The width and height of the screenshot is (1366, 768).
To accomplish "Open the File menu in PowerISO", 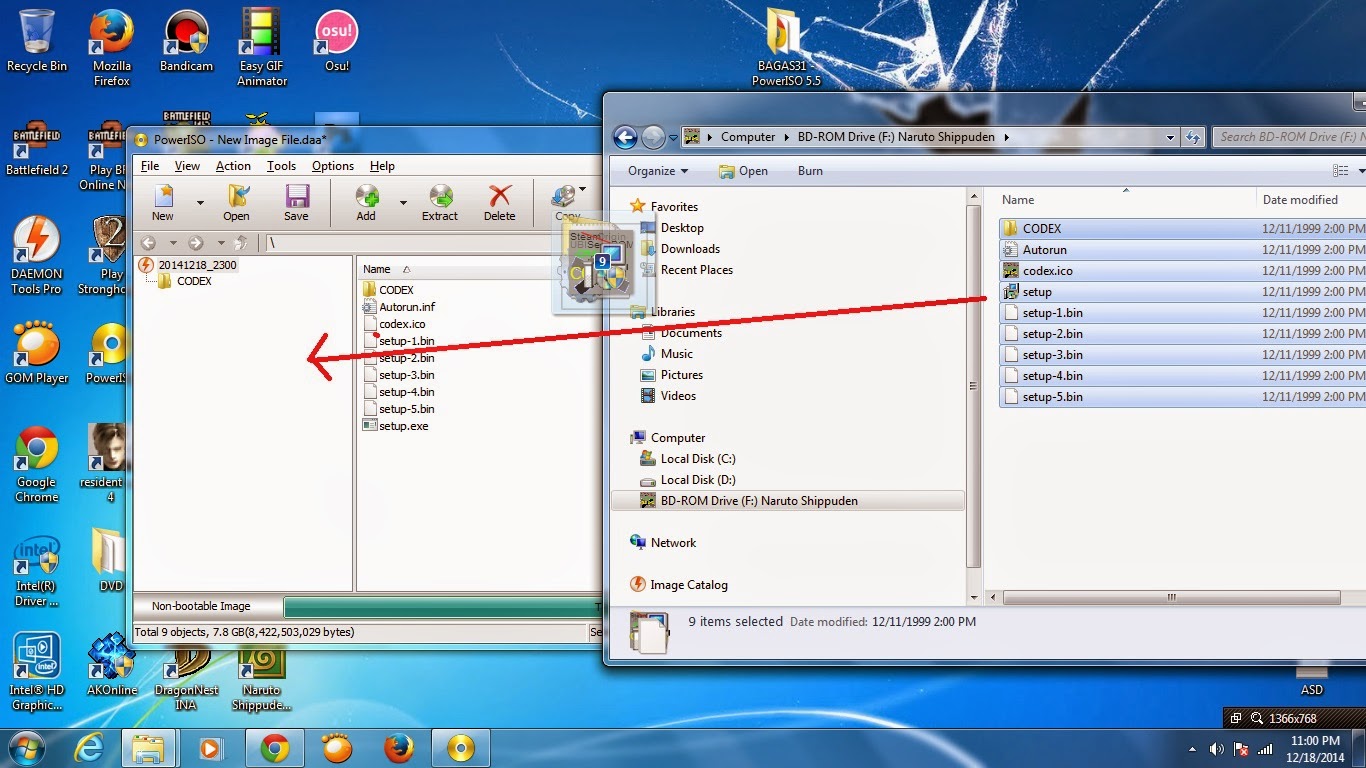I will coord(150,166).
